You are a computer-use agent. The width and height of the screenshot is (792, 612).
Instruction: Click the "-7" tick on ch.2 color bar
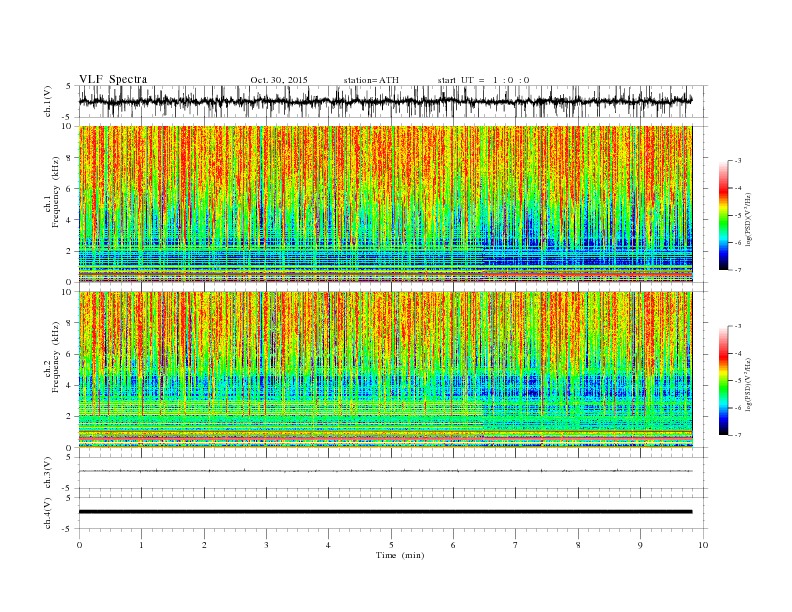click(738, 435)
